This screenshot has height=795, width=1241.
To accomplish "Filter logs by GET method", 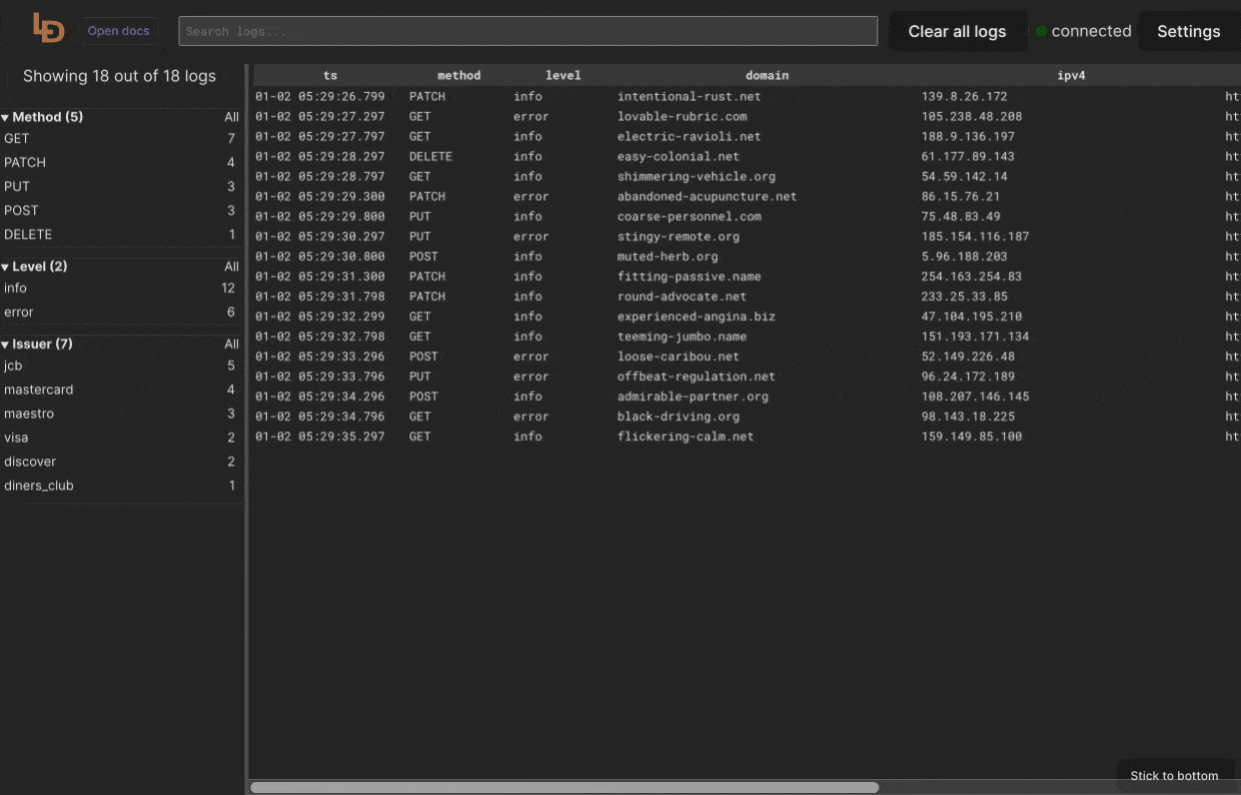I will pos(17,139).
